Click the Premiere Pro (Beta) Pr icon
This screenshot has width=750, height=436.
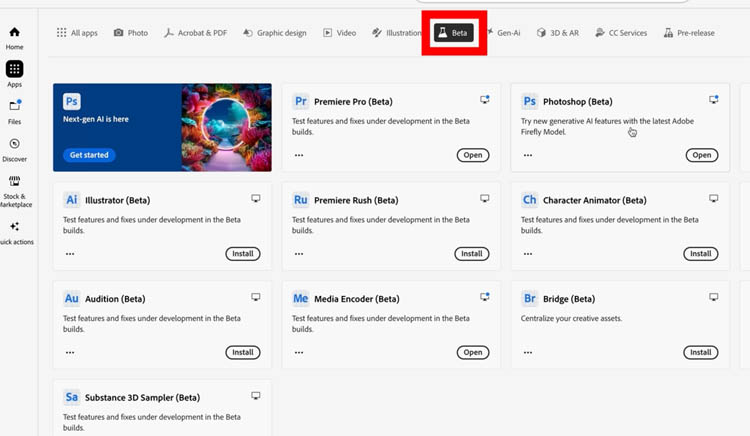(300, 101)
